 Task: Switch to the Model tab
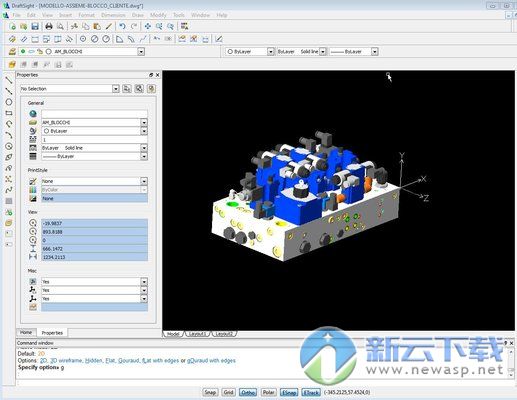(x=173, y=334)
